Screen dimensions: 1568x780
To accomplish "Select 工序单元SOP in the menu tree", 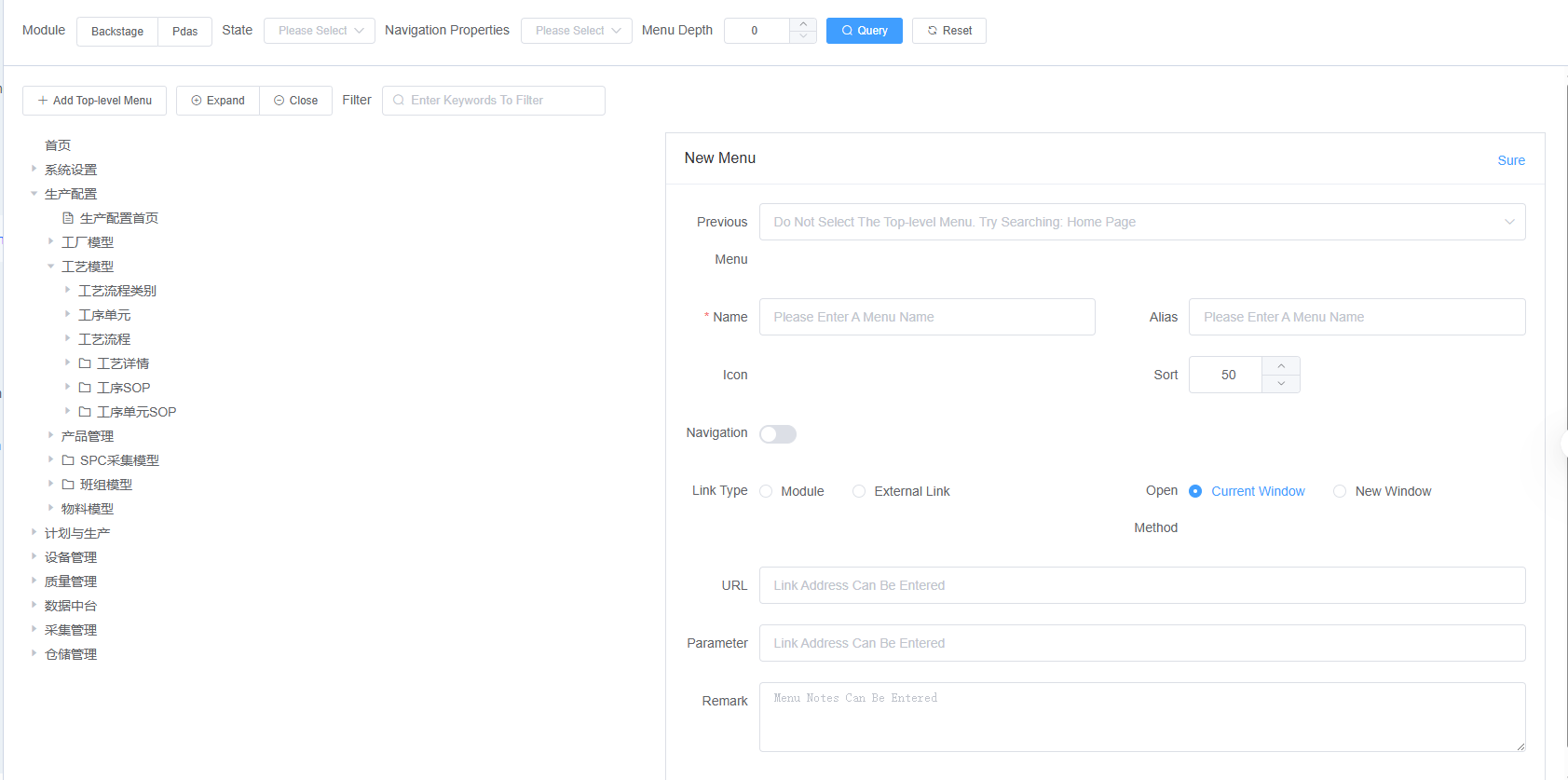I will click(x=137, y=412).
